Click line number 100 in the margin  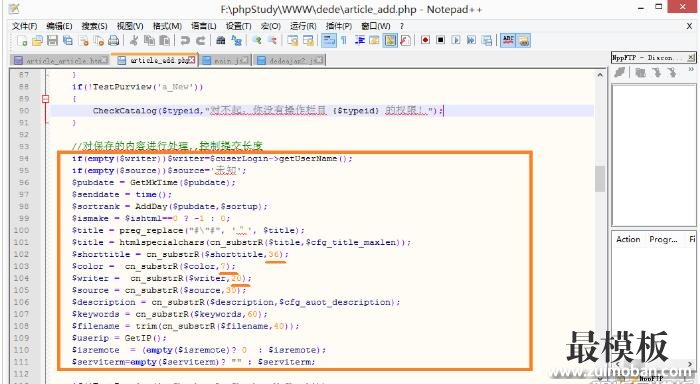(21, 230)
